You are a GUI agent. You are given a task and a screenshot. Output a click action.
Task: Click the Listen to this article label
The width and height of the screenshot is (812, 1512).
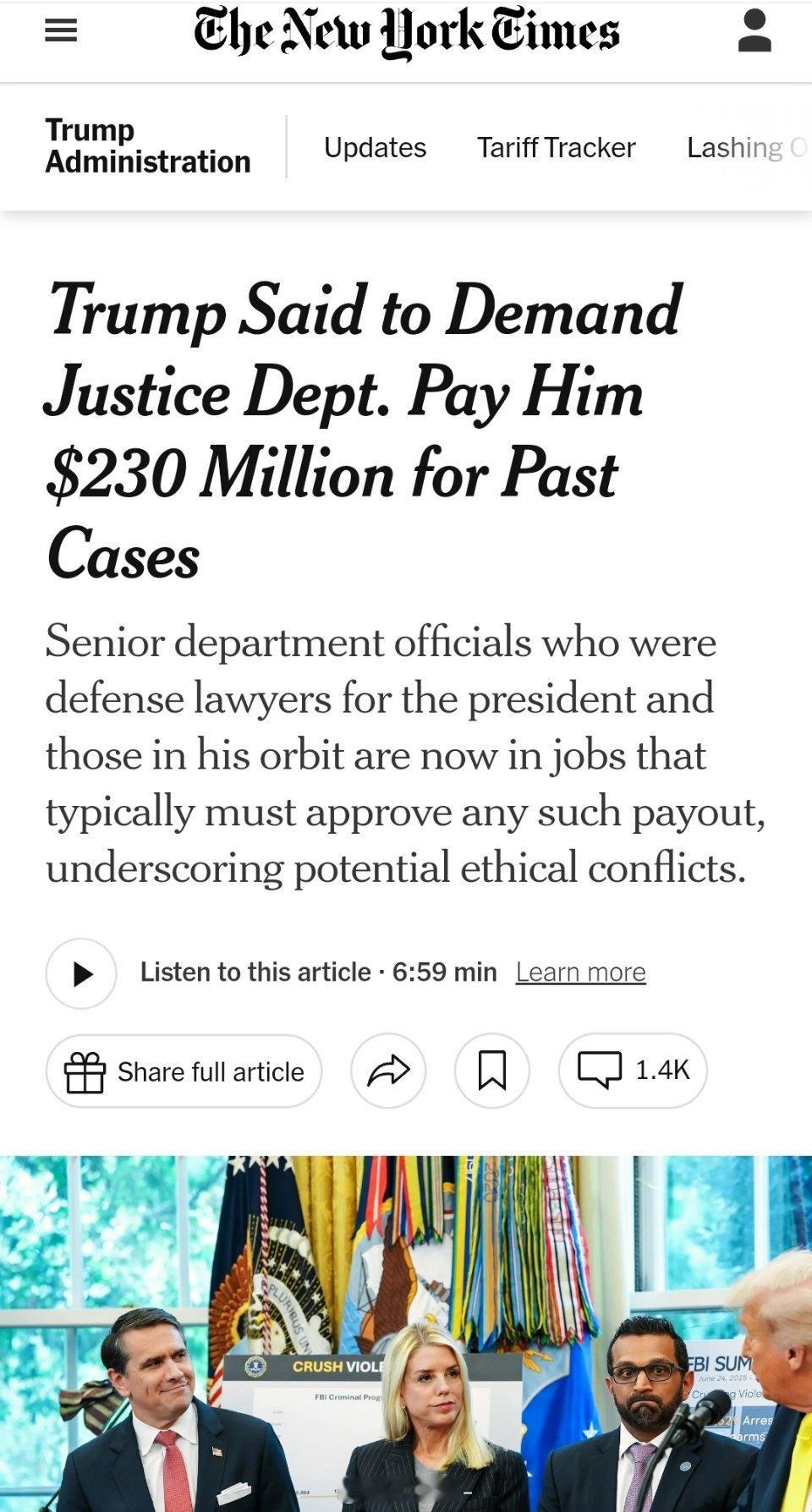click(255, 972)
